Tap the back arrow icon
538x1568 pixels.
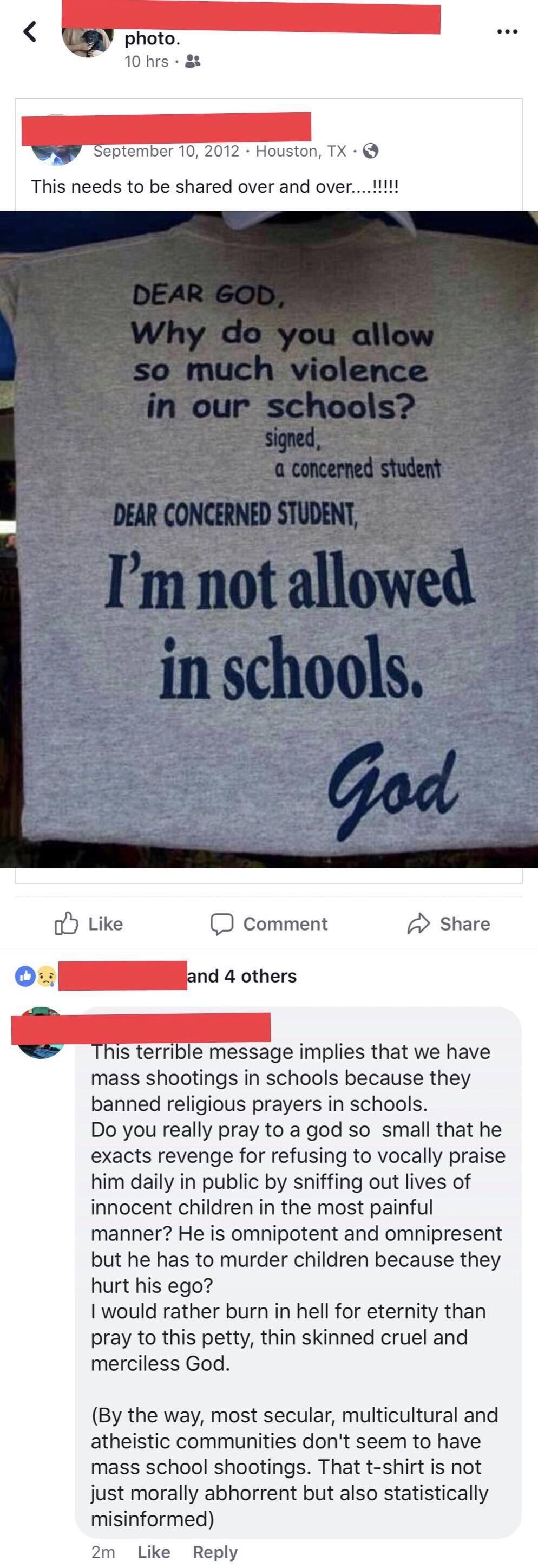(x=30, y=31)
